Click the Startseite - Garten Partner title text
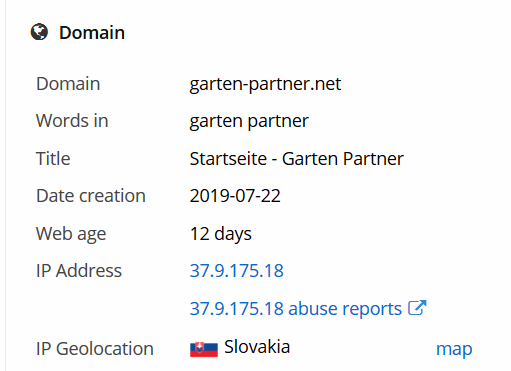 click(x=296, y=159)
